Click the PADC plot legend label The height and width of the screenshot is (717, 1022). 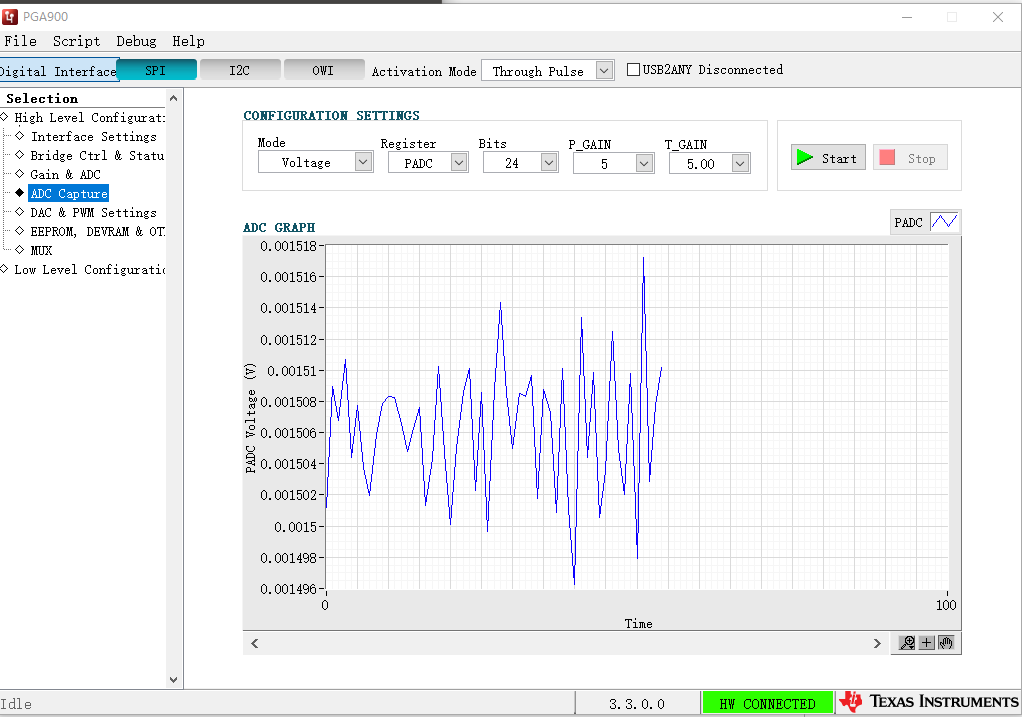[x=908, y=222]
